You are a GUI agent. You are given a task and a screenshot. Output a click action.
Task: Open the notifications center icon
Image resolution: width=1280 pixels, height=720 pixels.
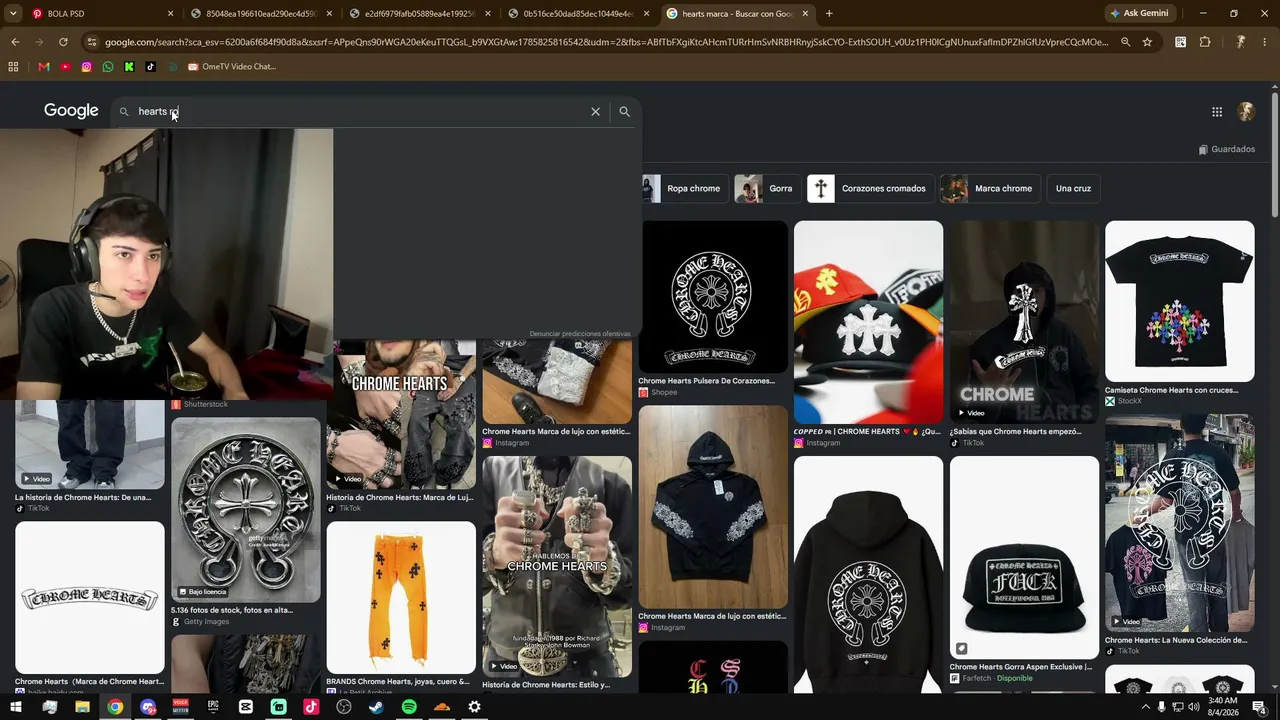click(x=1259, y=707)
